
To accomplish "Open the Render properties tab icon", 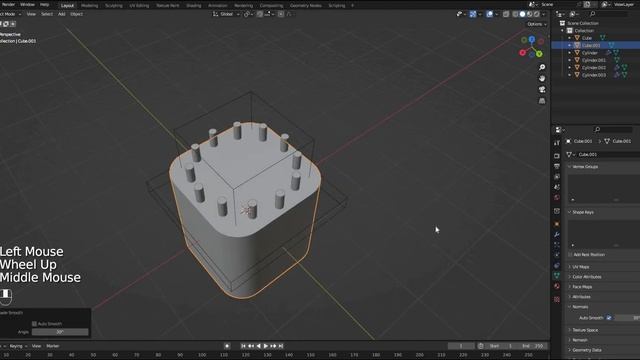I will point(557,156).
